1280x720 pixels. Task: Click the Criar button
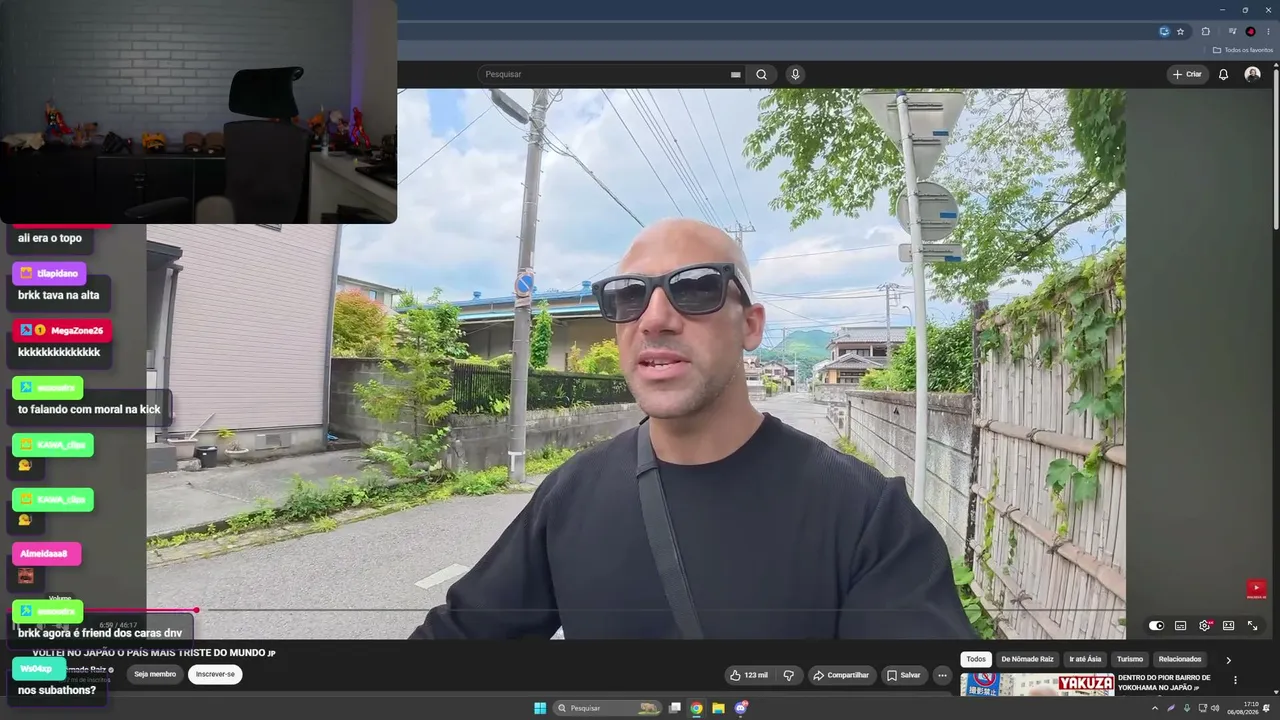pos(1187,74)
